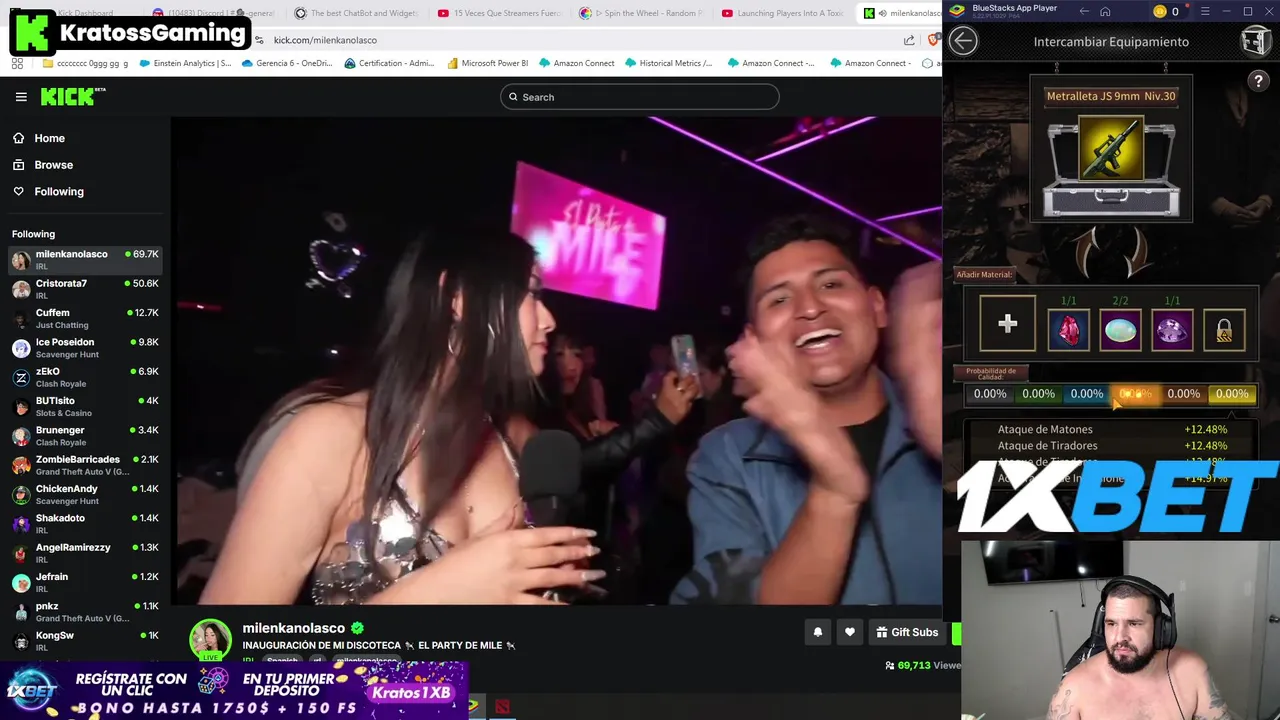Switch to Launching Players YouTube tab
Screen dimensions: 1280x720
pyautogui.click(x=785, y=13)
